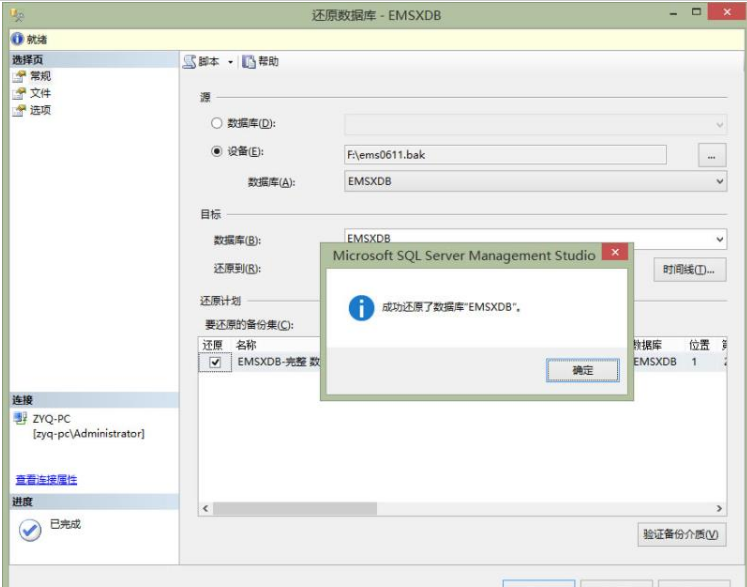
Task: Expand the target database EMSXDB dropdown
Action: tap(719, 239)
